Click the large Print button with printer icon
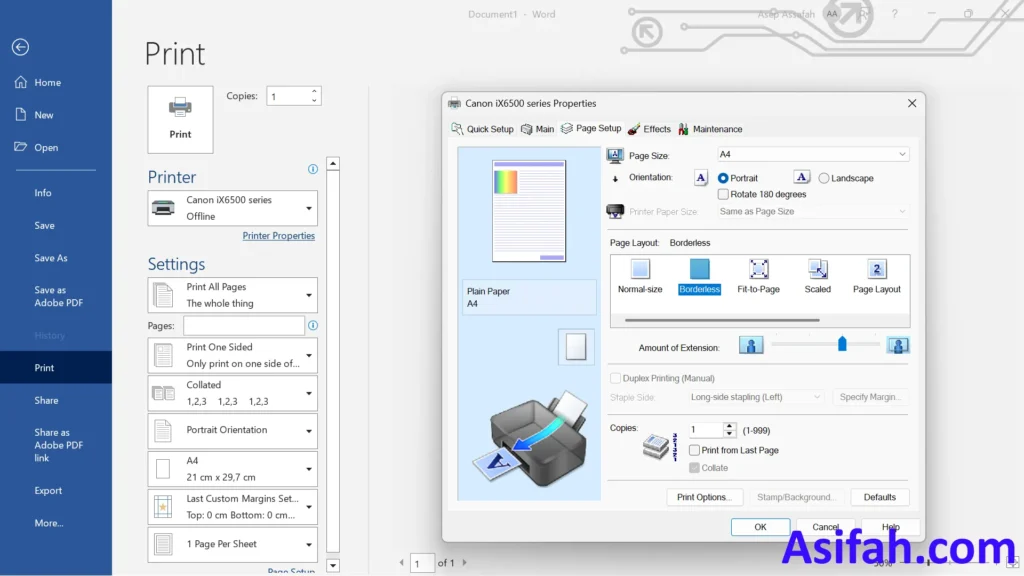This screenshot has height=576, width=1024. coord(180,120)
